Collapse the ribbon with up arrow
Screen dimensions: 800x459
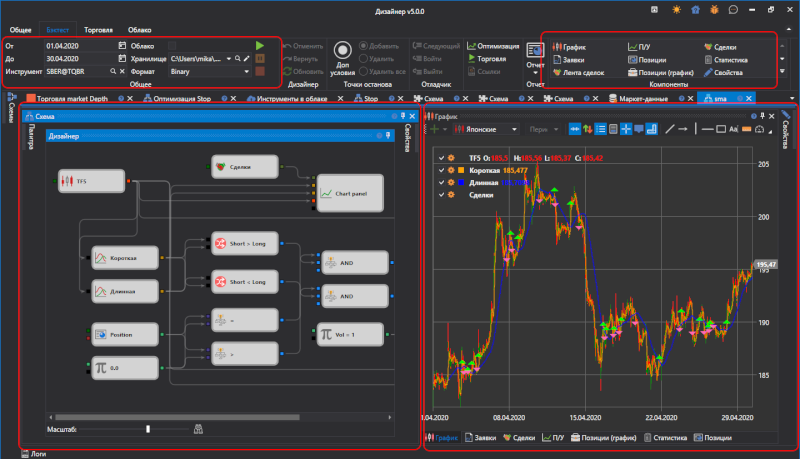[789, 30]
